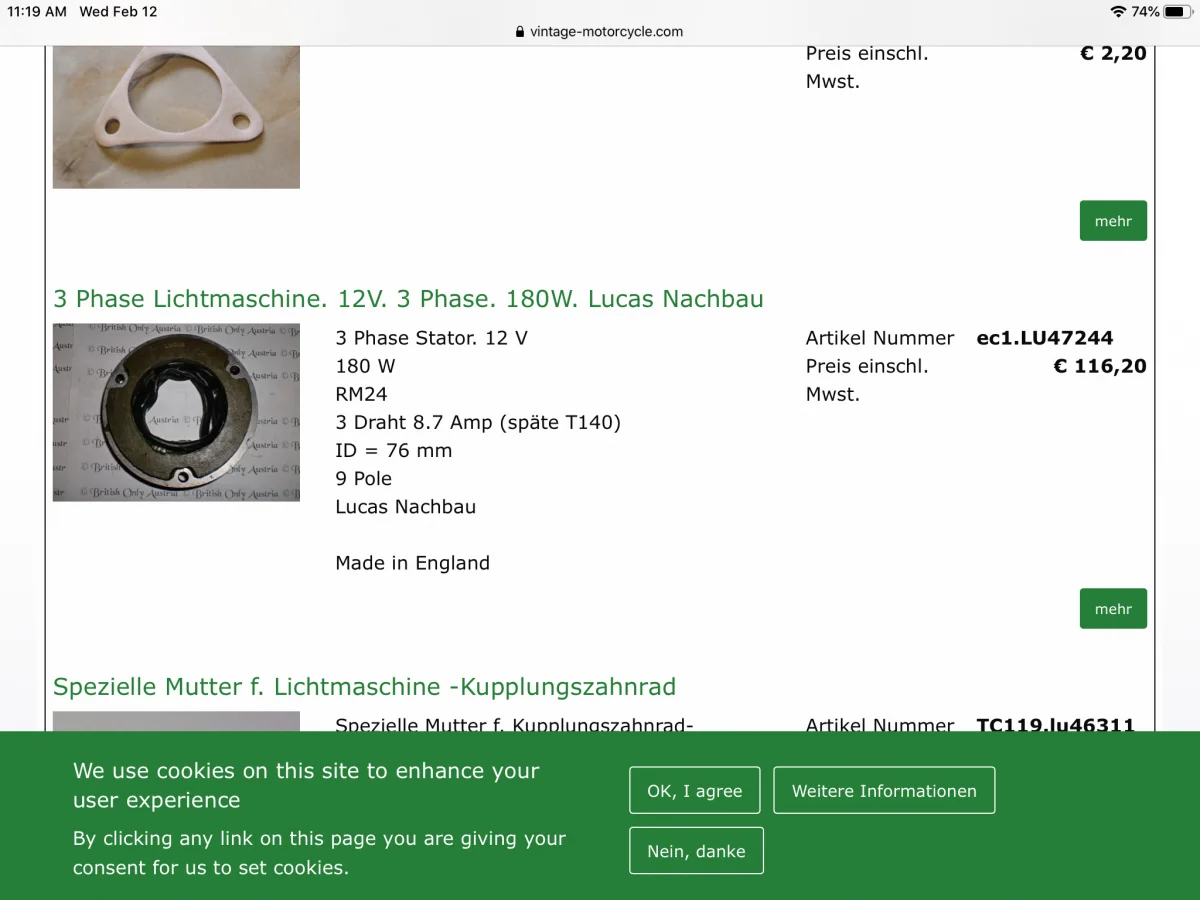Tap the 11:19 AM clock in status bar
The image size is (1200, 900).
pos(37,12)
